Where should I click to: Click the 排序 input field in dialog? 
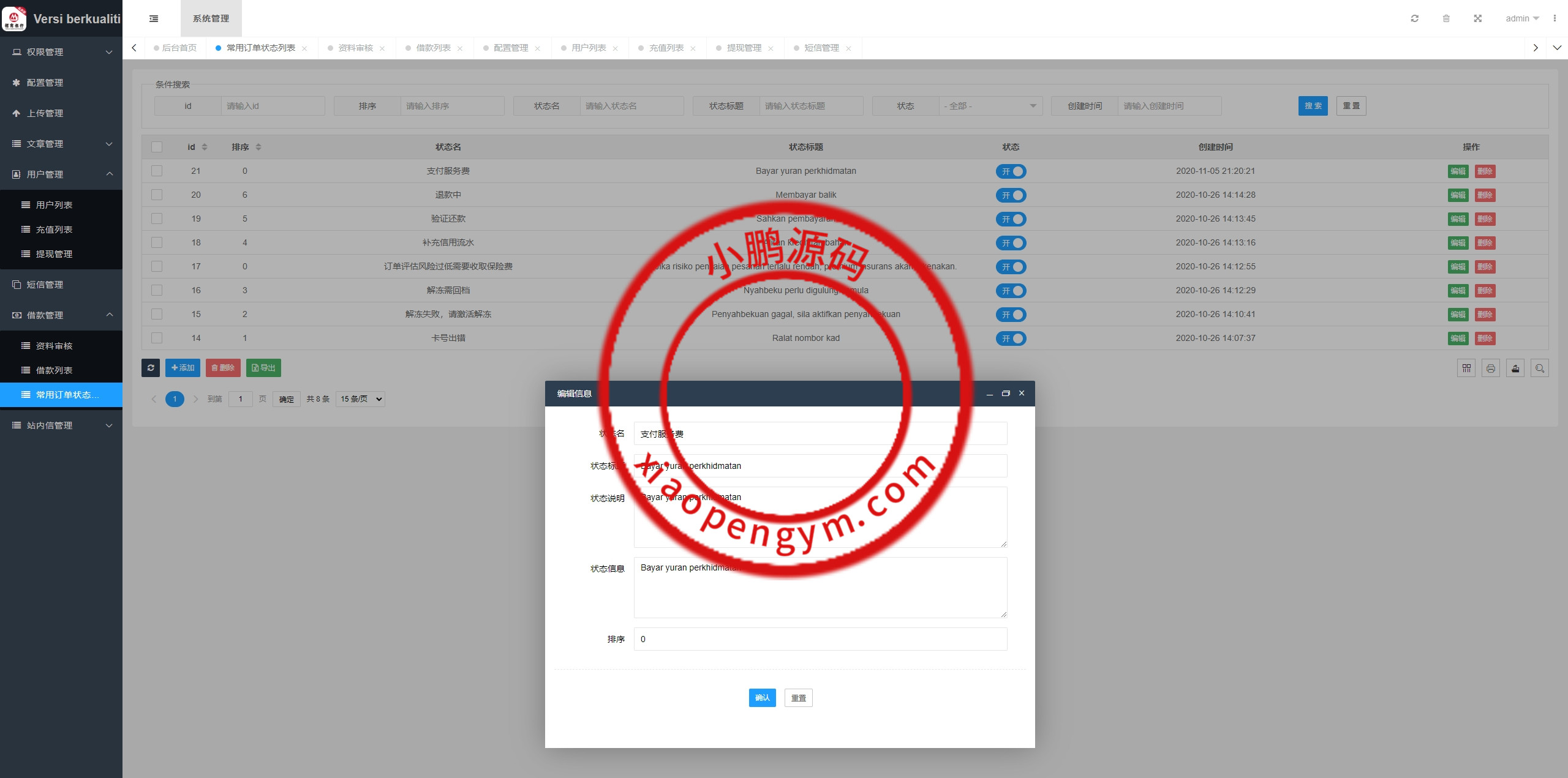(x=820, y=639)
